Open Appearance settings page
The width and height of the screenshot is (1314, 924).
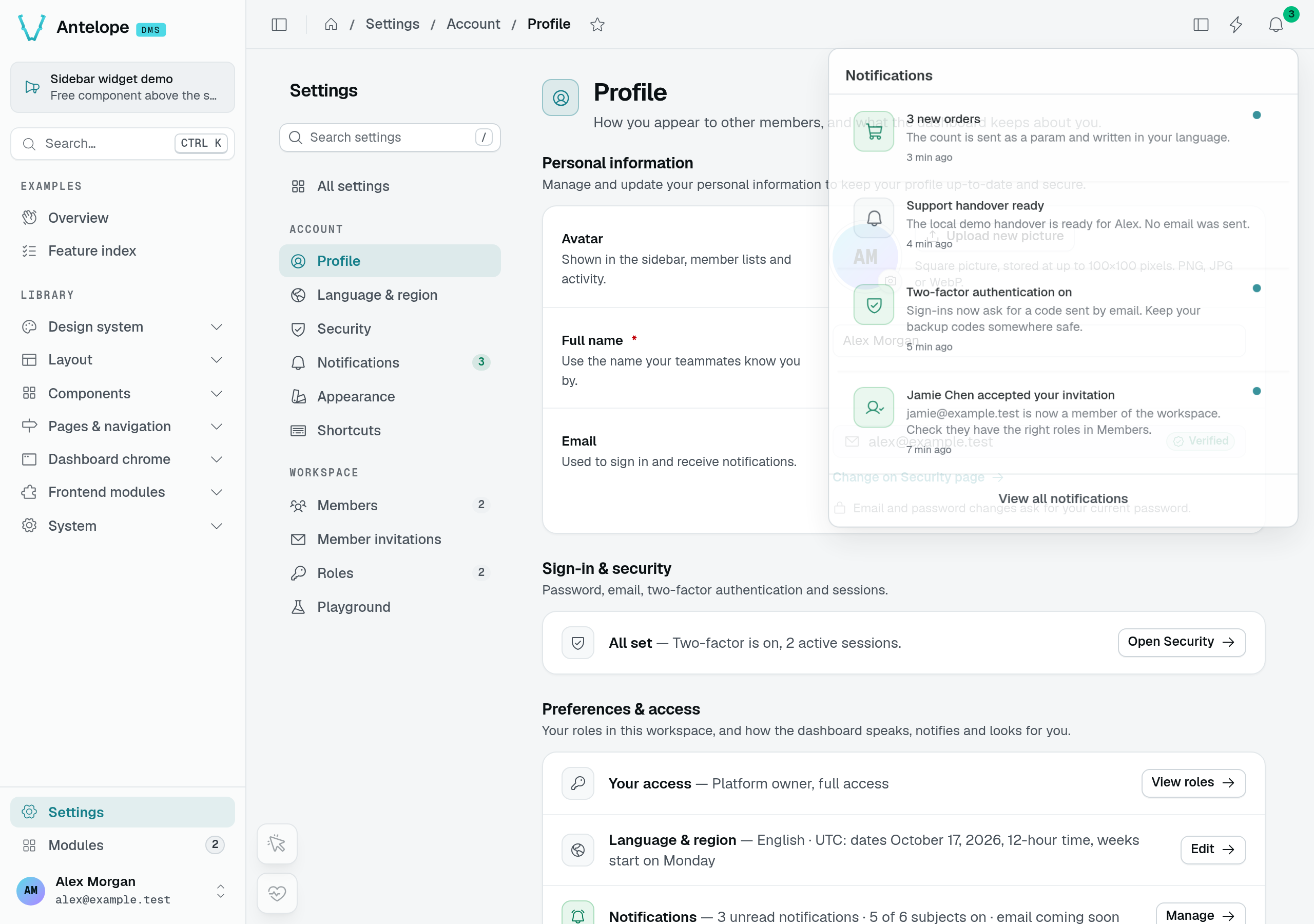390,396
